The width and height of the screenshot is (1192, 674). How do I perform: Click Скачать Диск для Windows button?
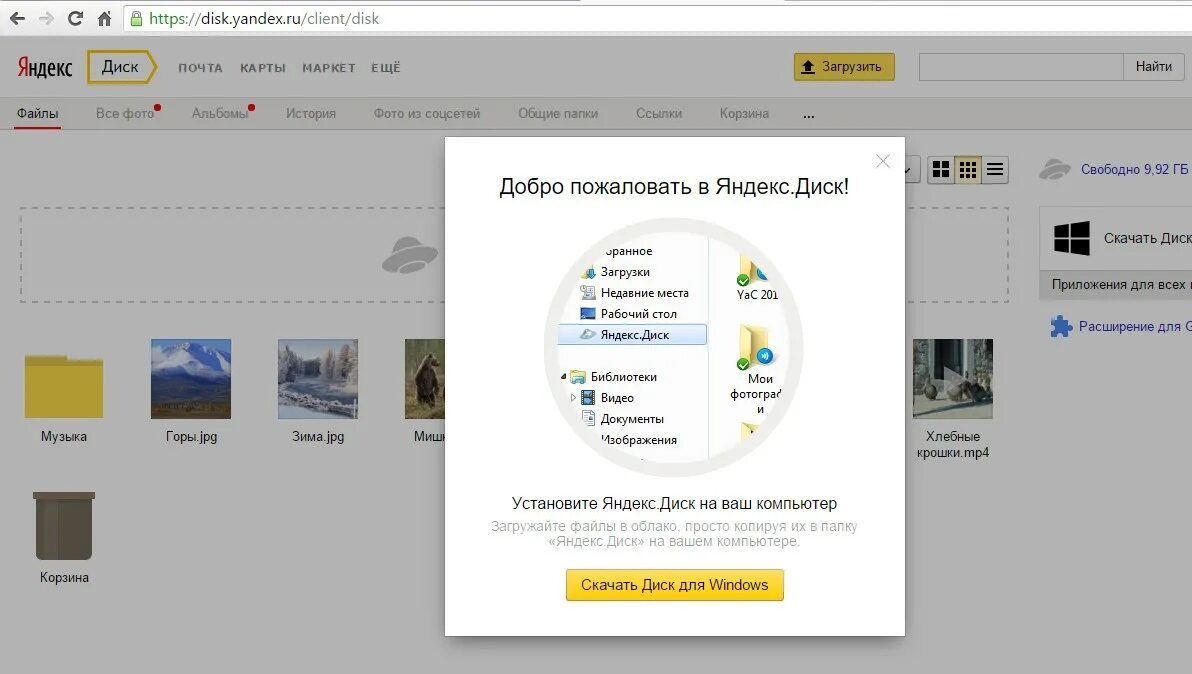pyautogui.click(x=674, y=585)
